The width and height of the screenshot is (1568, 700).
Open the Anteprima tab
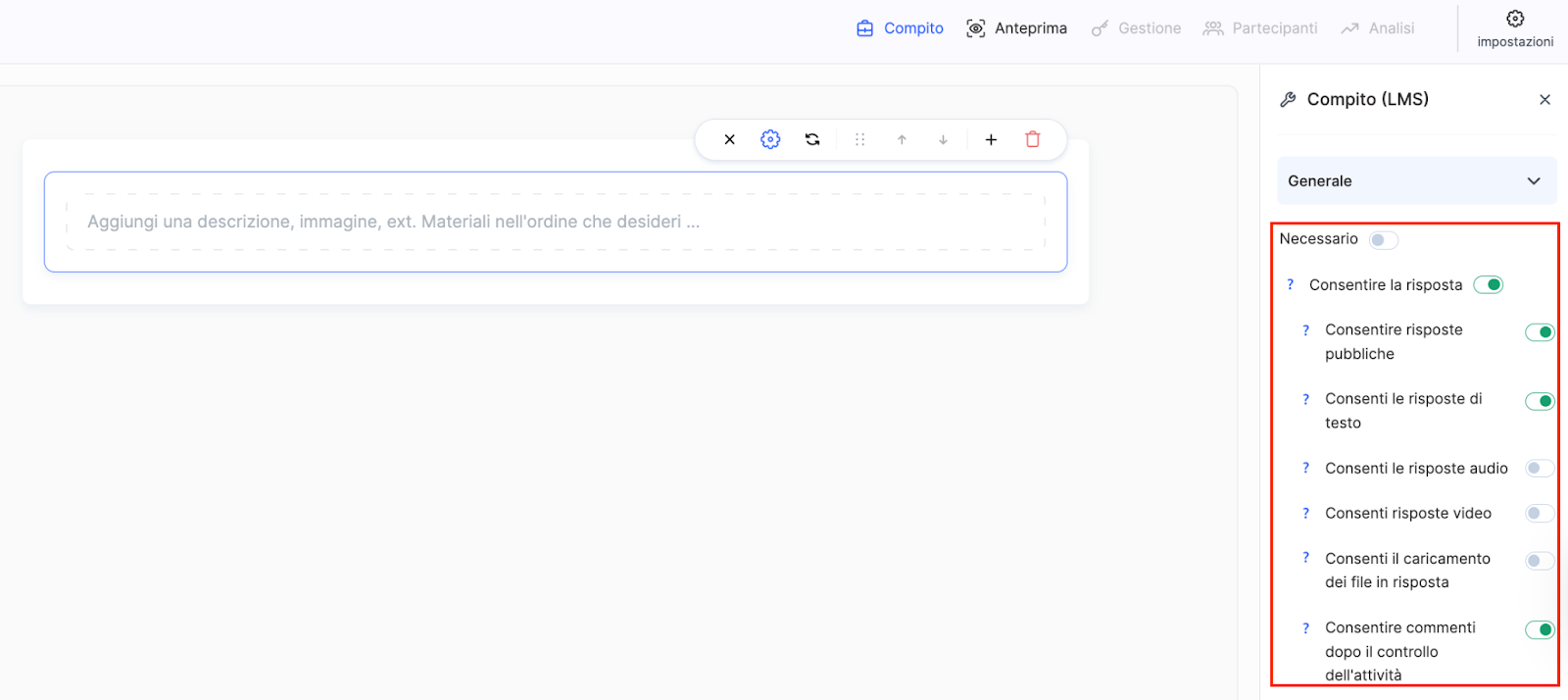tap(1016, 28)
